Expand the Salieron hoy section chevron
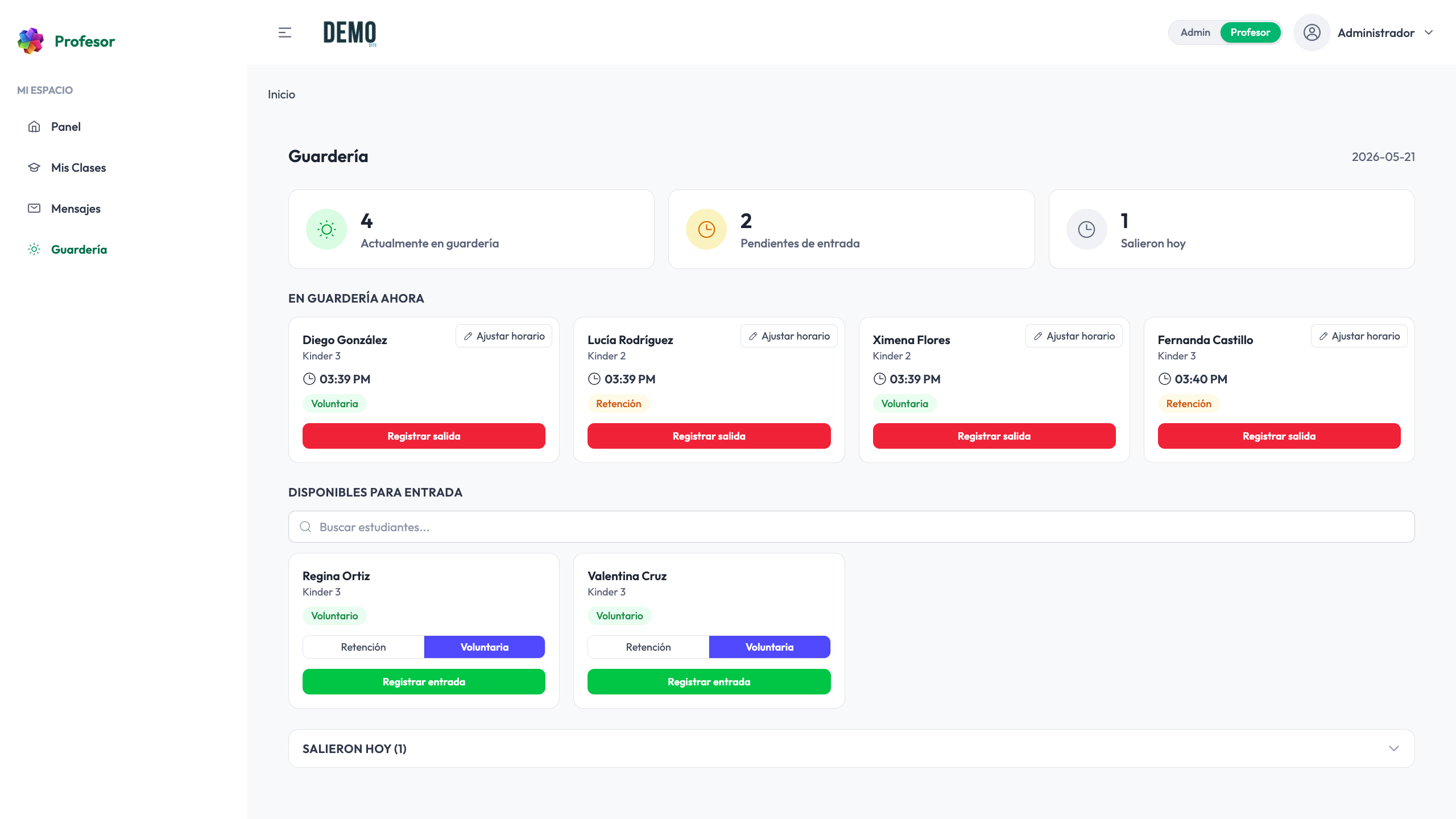 click(1393, 748)
